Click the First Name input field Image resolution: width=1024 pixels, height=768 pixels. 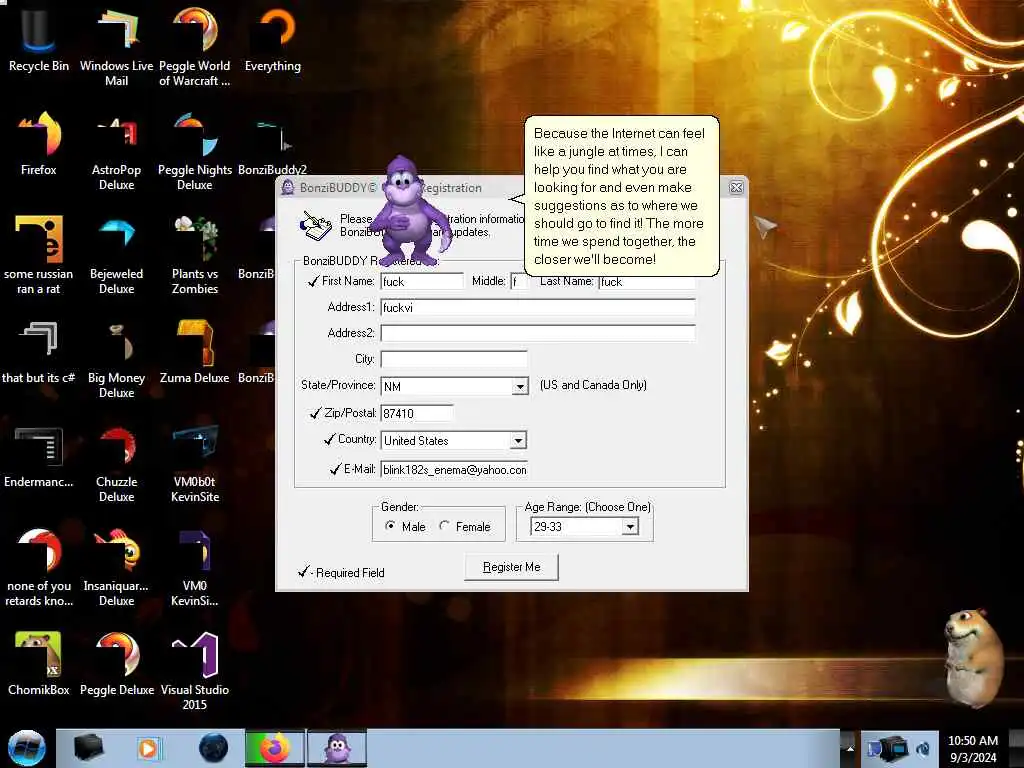tap(422, 281)
